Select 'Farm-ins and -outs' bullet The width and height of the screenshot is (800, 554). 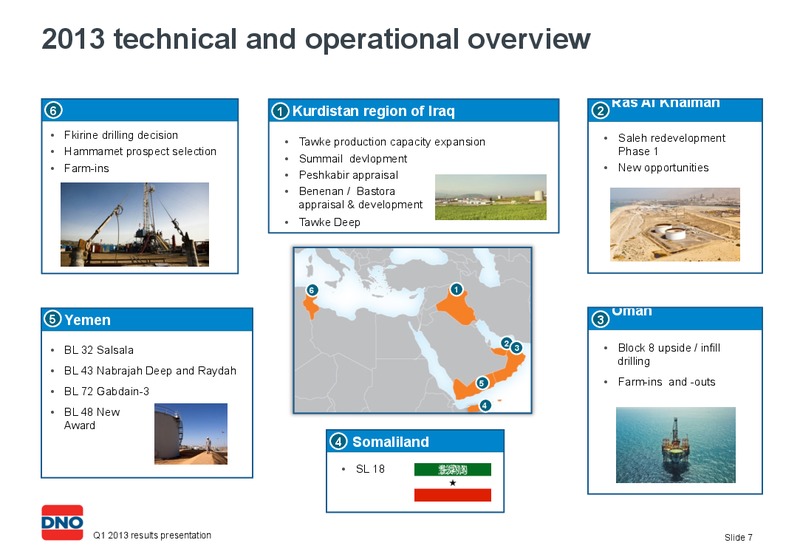pos(666,382)
